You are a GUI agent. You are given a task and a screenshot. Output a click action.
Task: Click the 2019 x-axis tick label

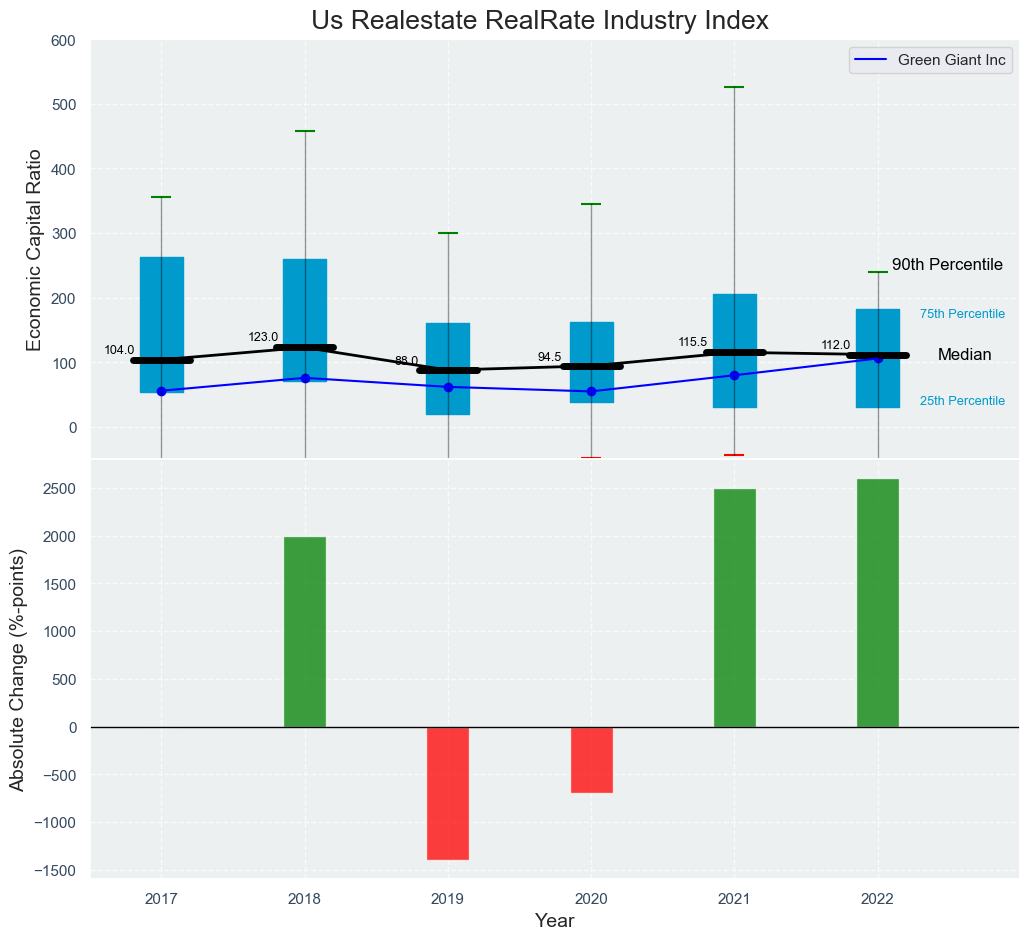pos(448,898)
